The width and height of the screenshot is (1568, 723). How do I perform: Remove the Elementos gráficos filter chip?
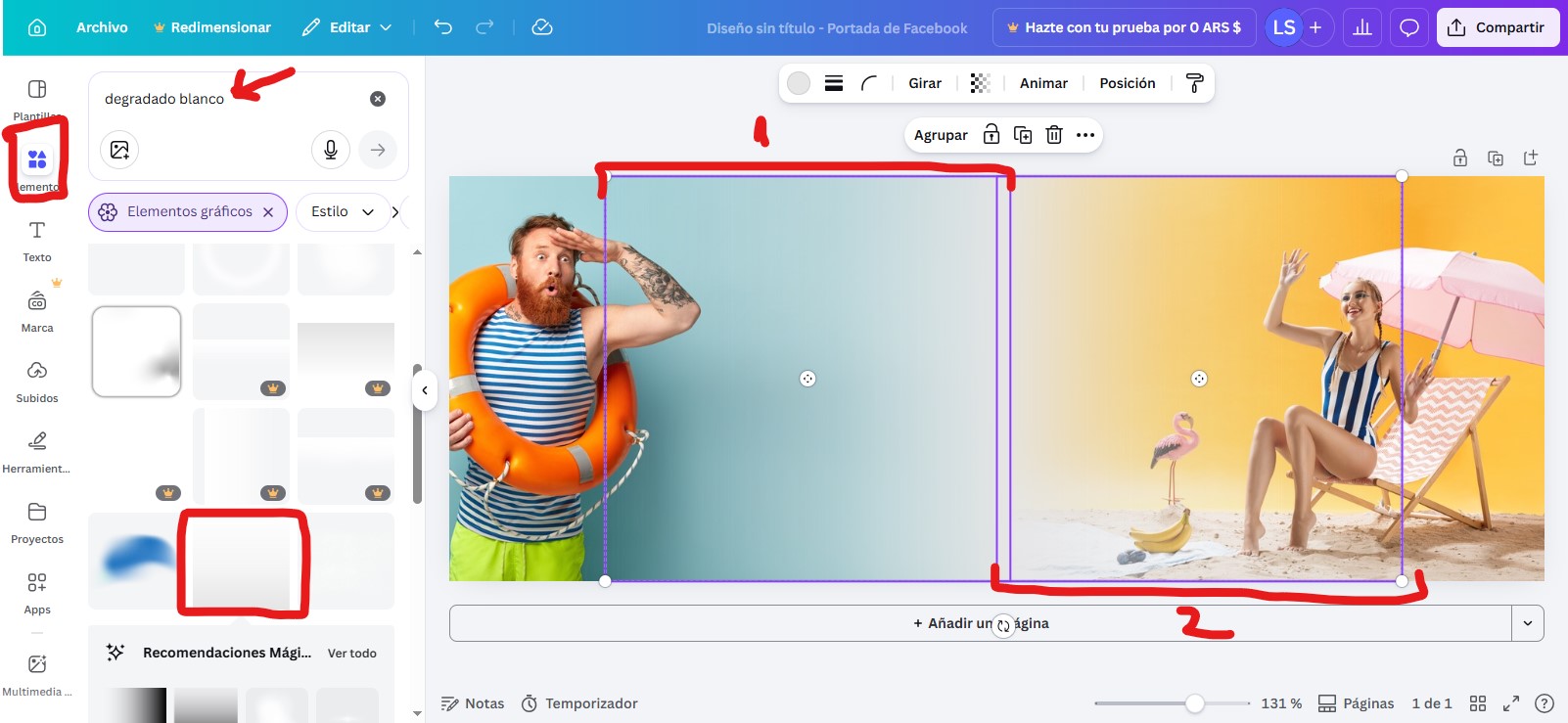point(268,212)
